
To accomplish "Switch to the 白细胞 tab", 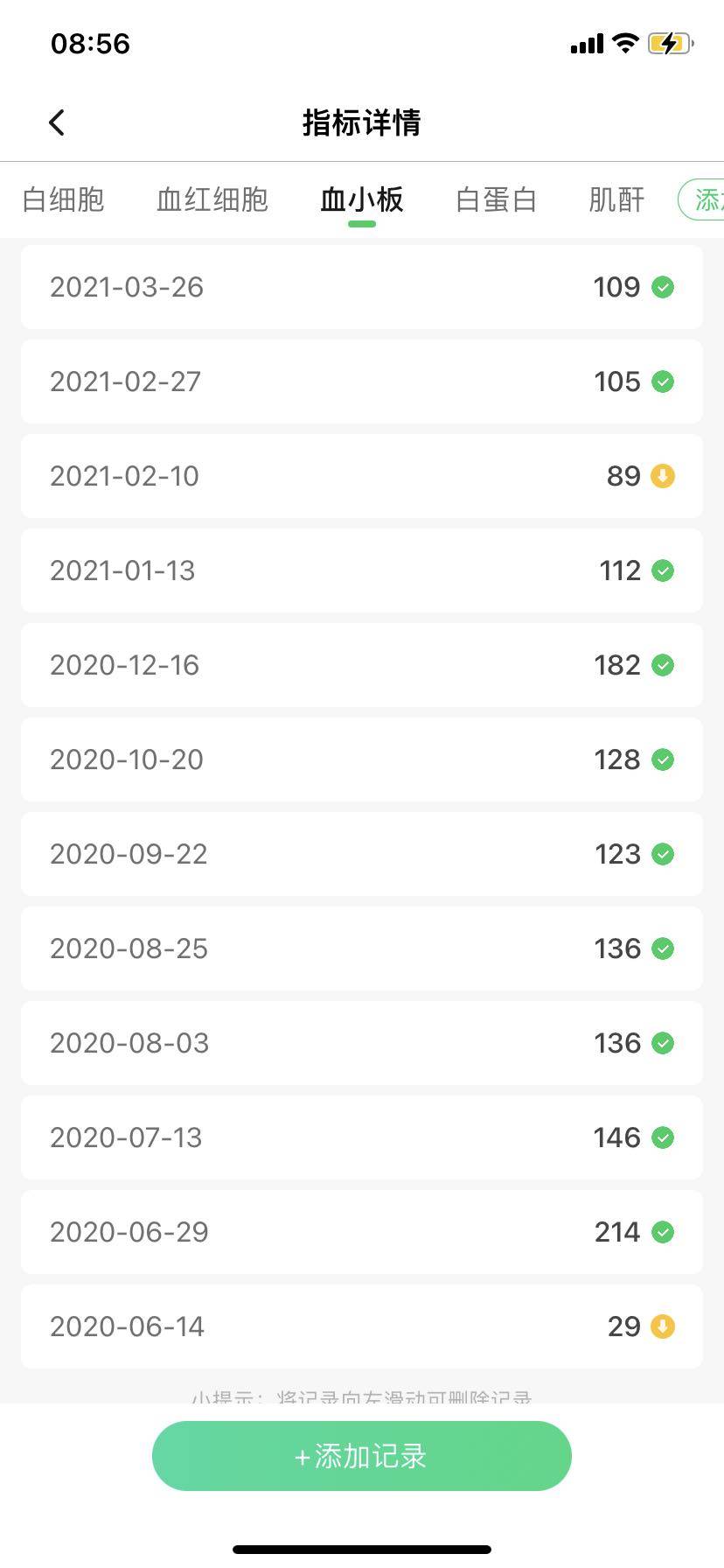I will click(63, 200).
